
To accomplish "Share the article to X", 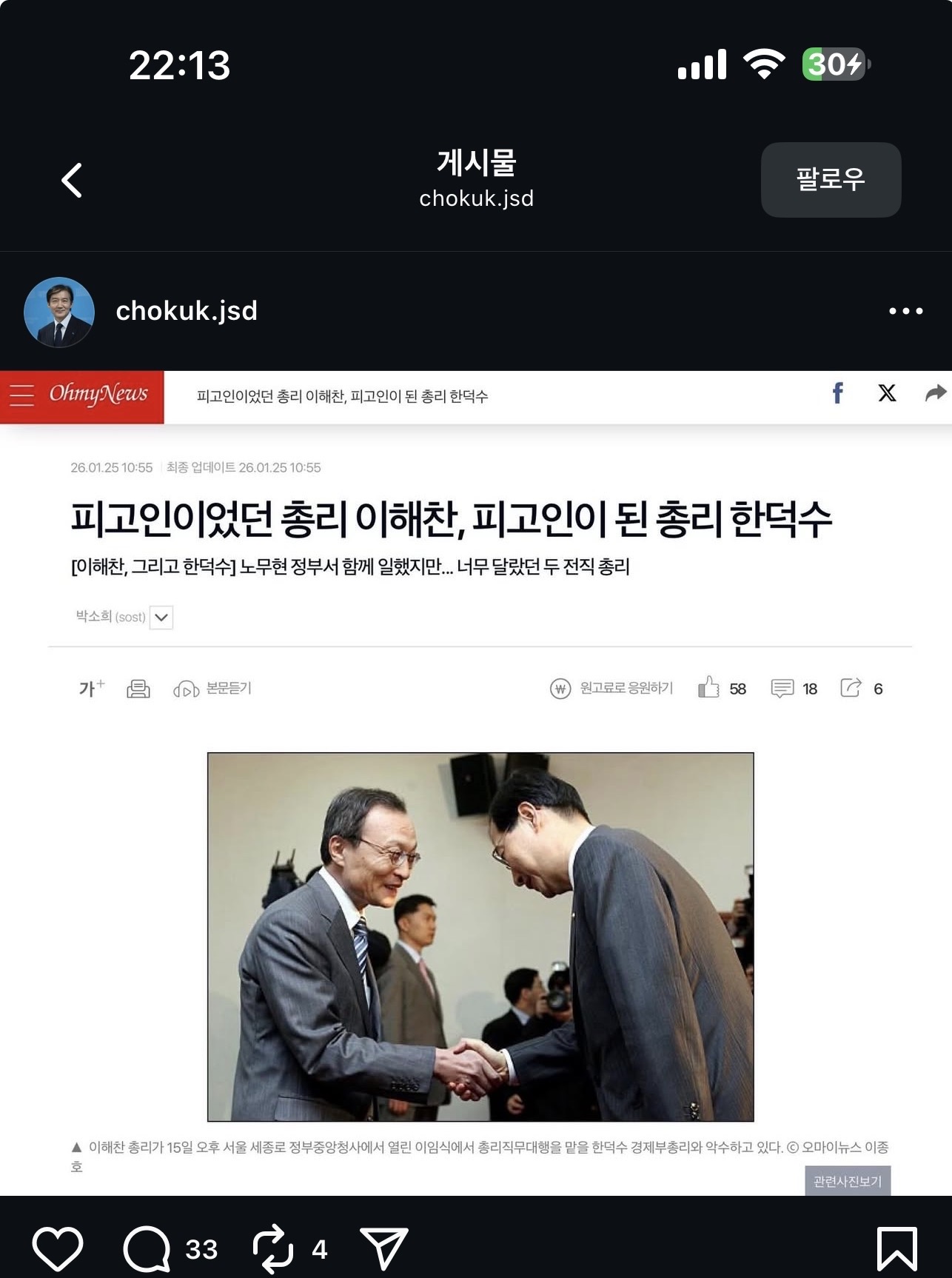I will [x=887, y=393].
